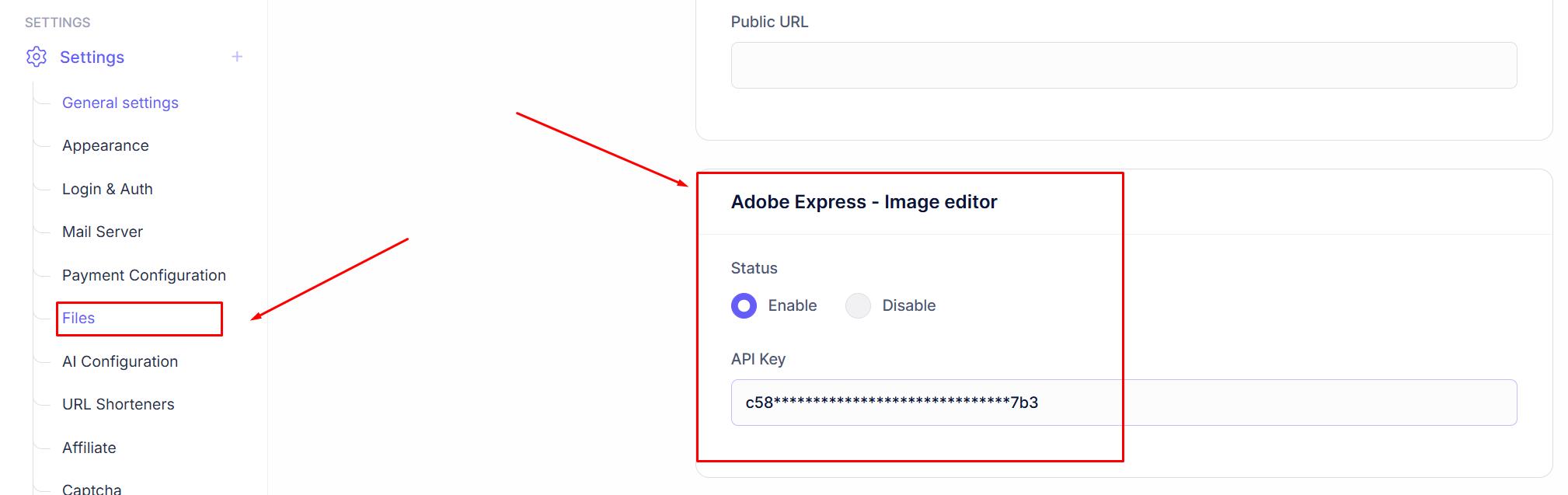Open Captcha settings
Viewport: 1568px width, 495px height.
pos(92,489)
